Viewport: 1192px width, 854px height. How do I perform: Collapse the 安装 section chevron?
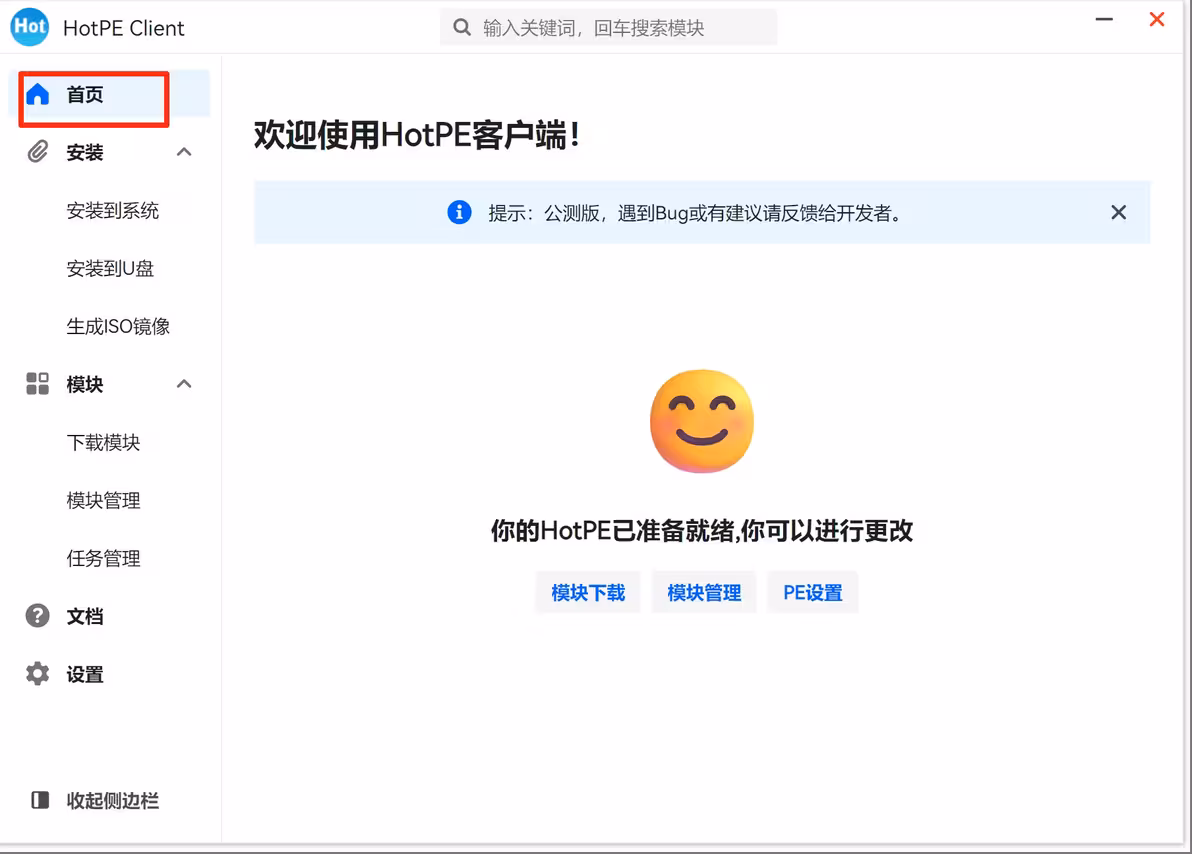pyautogui.click(x=184, y=152)
